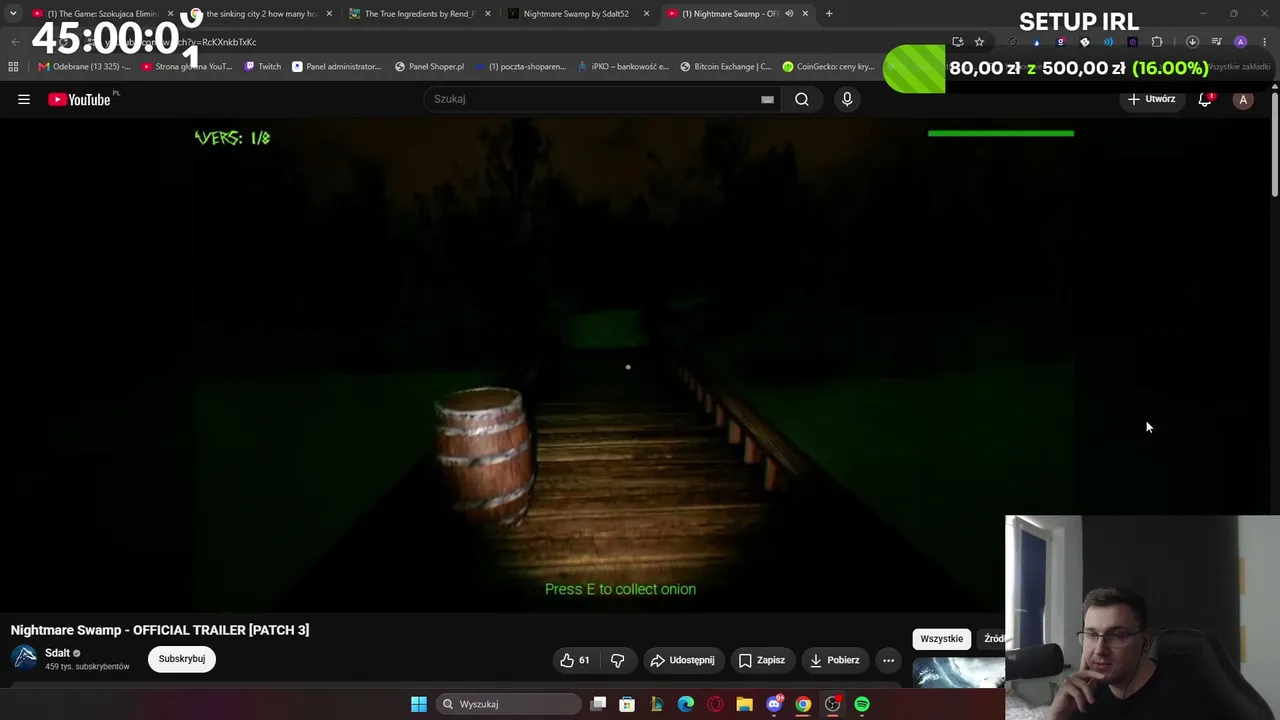Select the Wszystkie filter chip

click(x=942, y=639)
